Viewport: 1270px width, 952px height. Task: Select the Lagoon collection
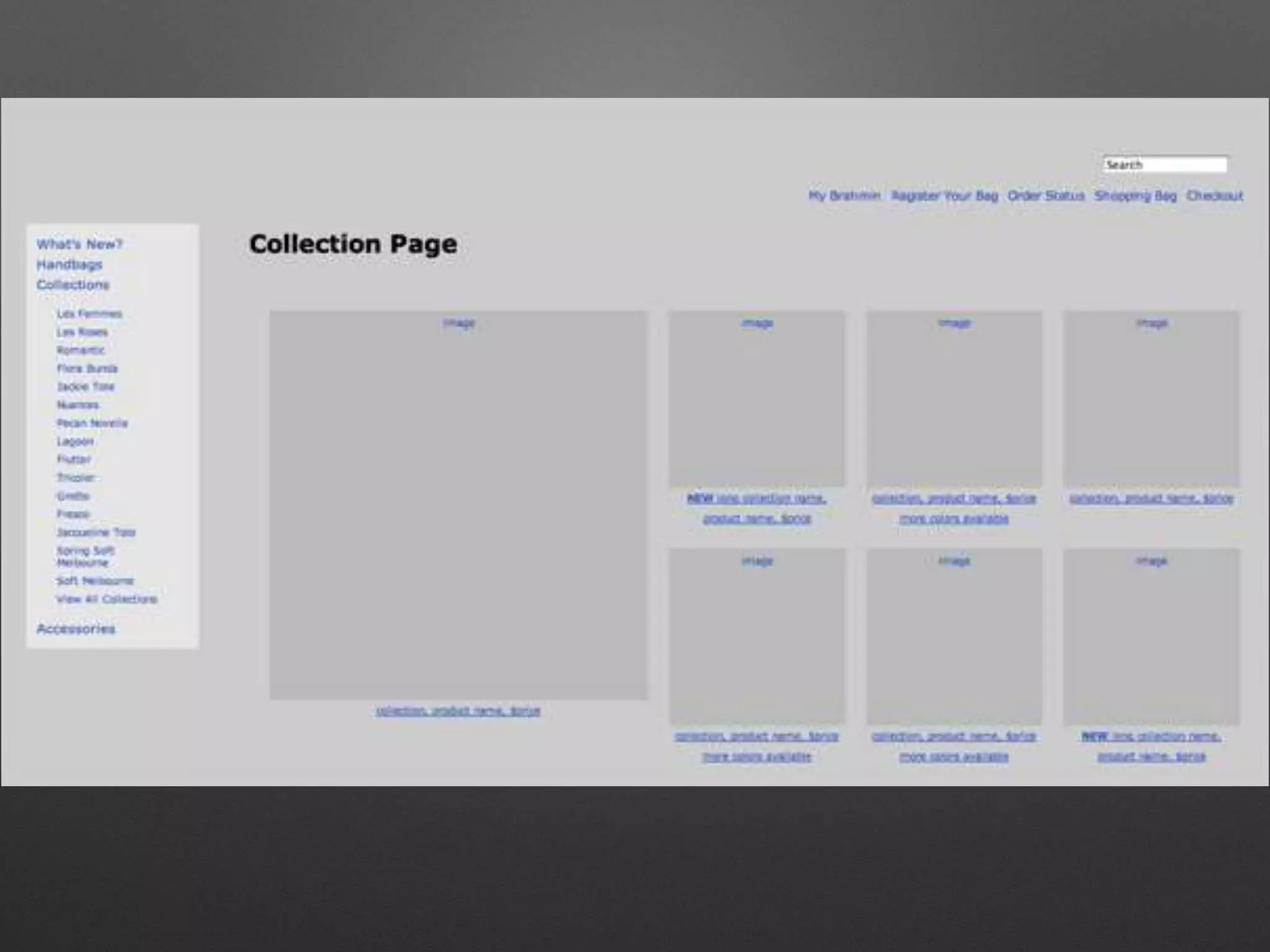(75, 441)
